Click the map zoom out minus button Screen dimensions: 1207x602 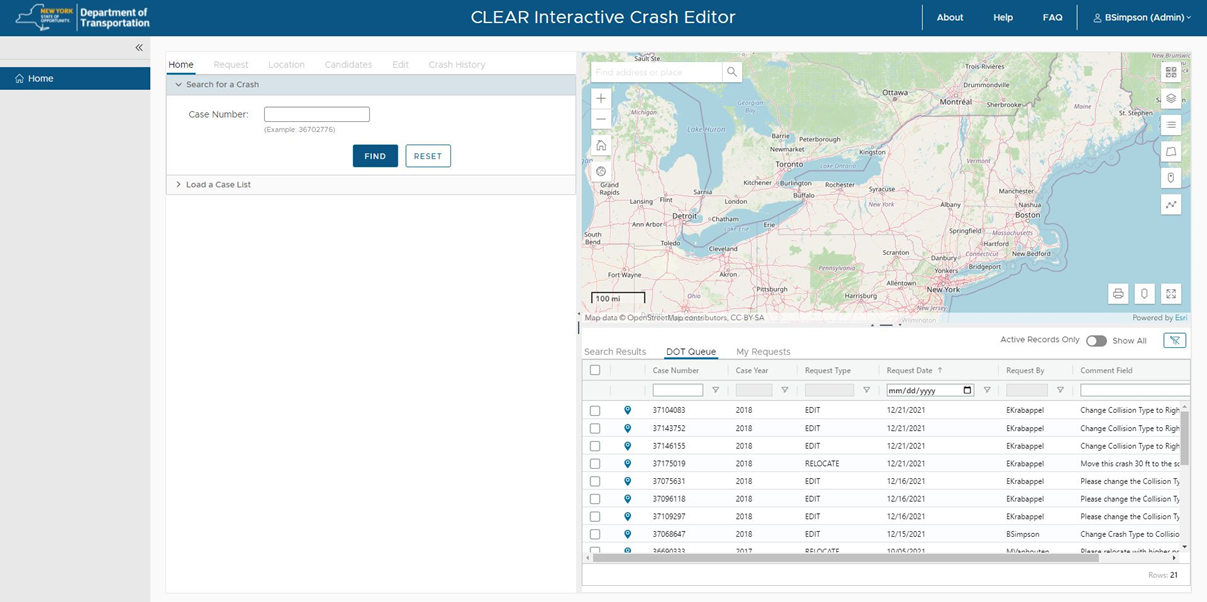coord(601,119)
